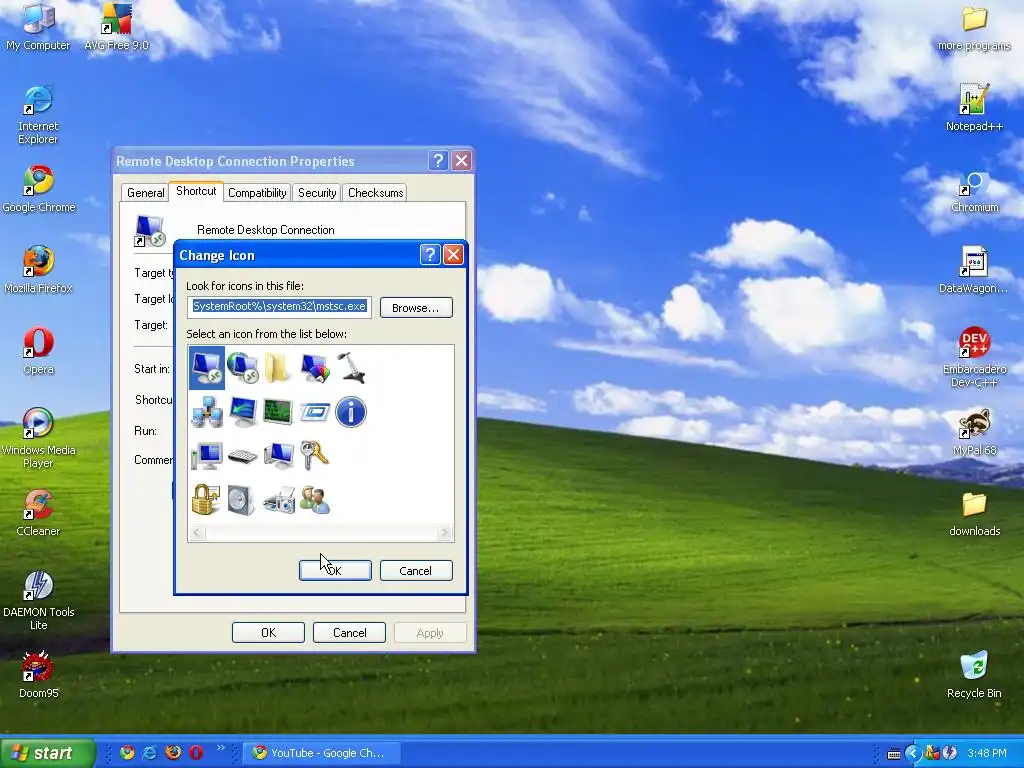Select the printer and camera icon

point(279,501)
